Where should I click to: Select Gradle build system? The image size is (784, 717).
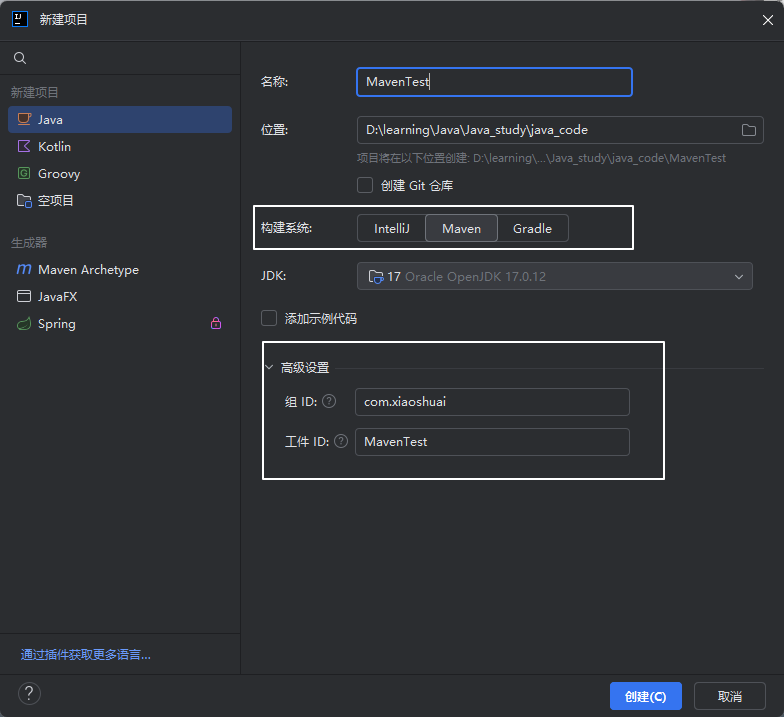(x=532, y=228)
